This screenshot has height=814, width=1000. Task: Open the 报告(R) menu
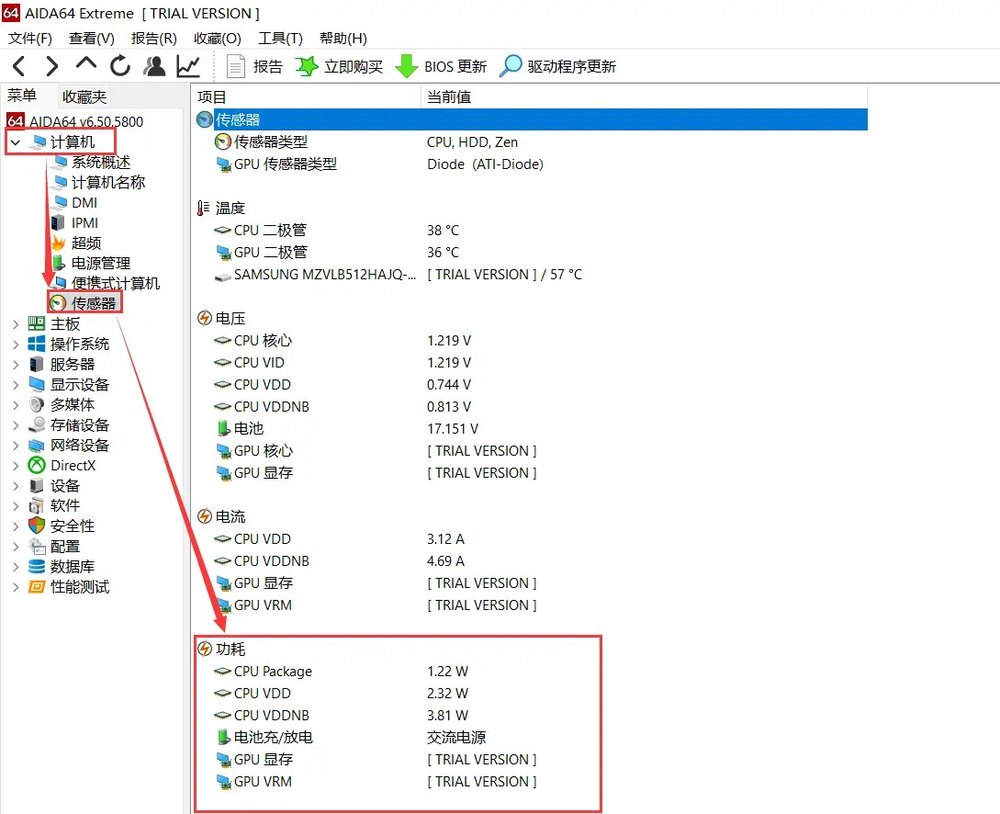tap(154, 38)
